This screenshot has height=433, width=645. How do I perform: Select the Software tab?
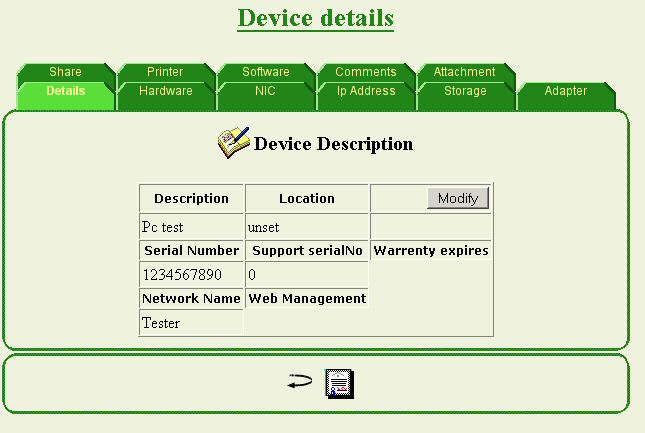pyautogui.click(x=265, y=72)
